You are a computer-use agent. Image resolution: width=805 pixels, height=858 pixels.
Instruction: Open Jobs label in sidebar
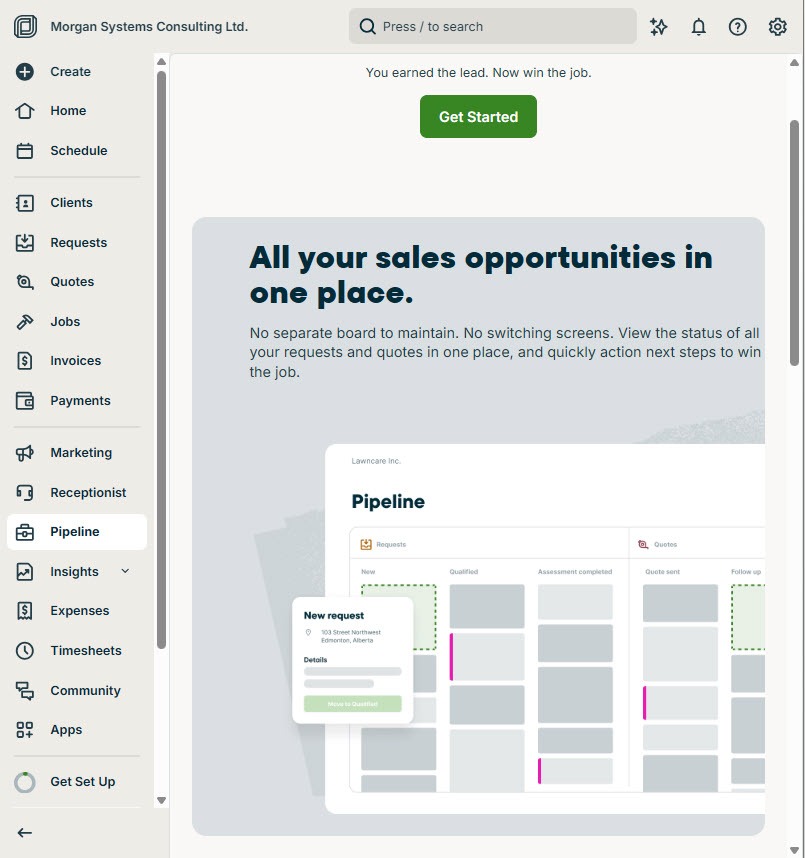[x=65, y=322]
